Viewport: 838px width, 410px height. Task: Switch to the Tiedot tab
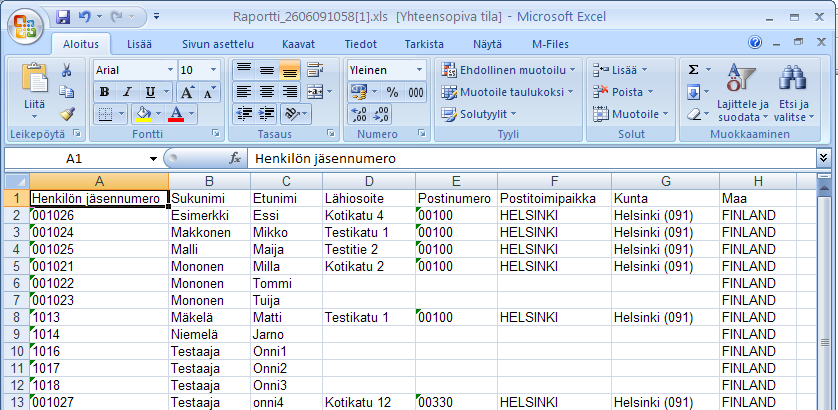click(361, 44)
